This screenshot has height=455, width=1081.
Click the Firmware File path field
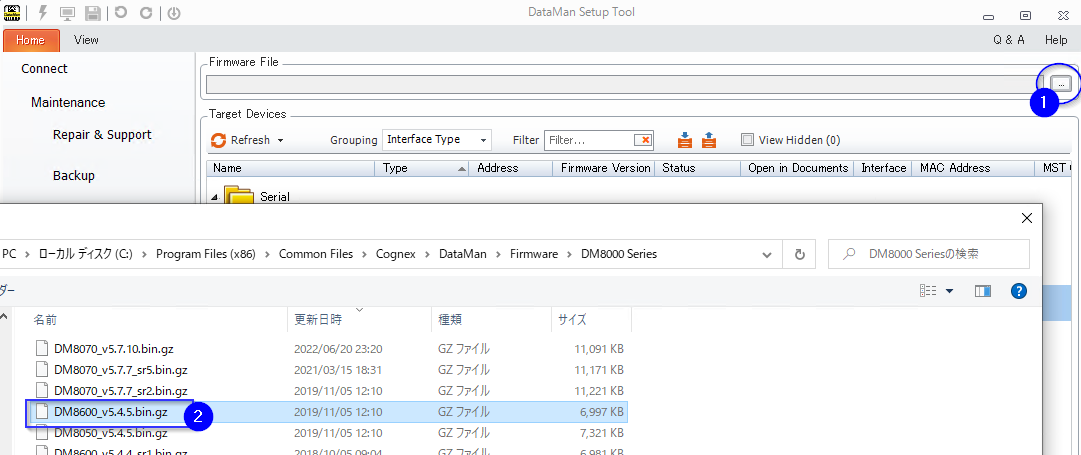(625, 83)
